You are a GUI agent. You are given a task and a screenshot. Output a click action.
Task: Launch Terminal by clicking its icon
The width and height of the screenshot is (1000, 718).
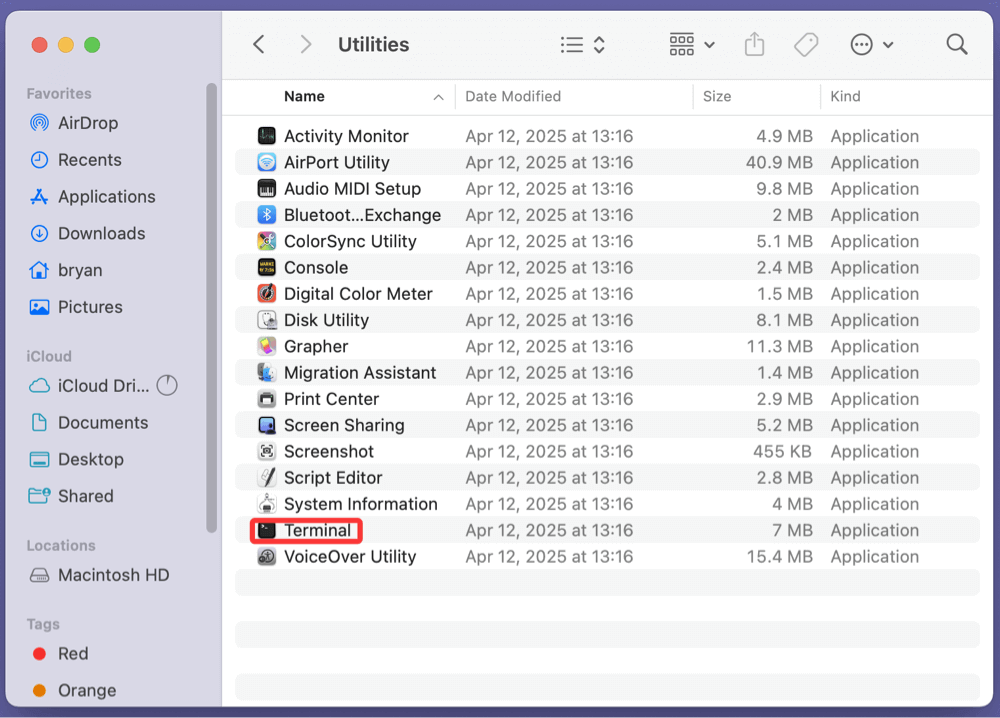[266, 530]
